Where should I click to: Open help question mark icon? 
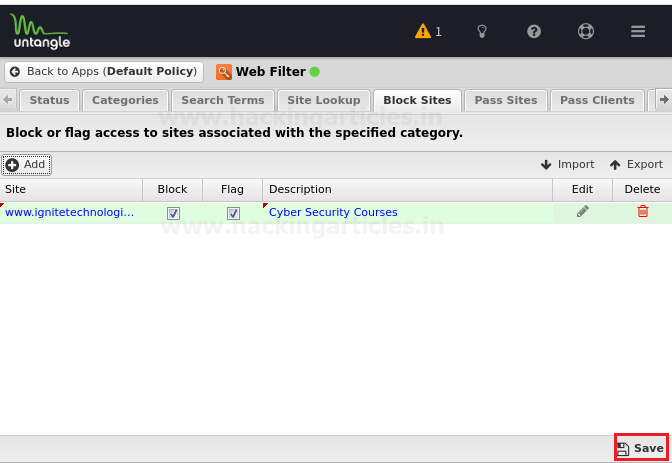(534, 31)
